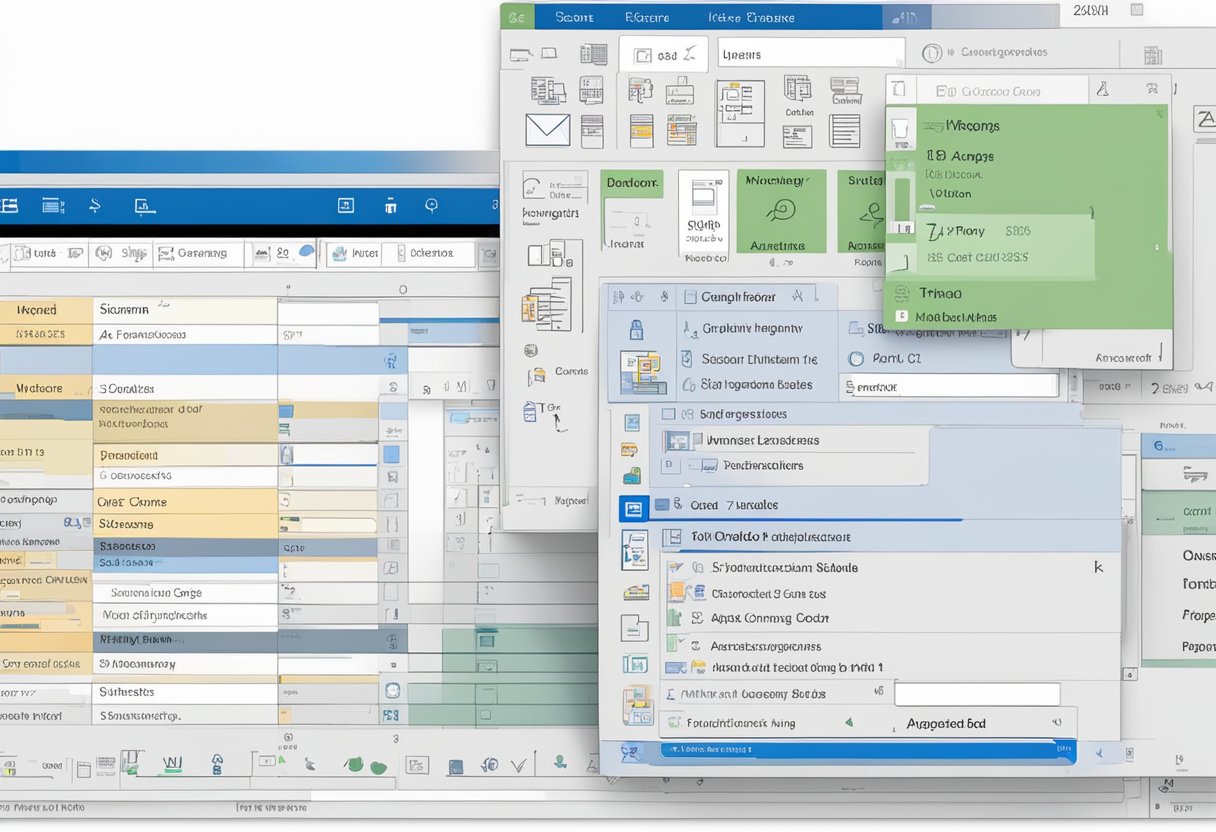Toggle the checkbox next to Crengh freoner
The height and width of the screenshot is (832, 1216).
coord(688,297)
